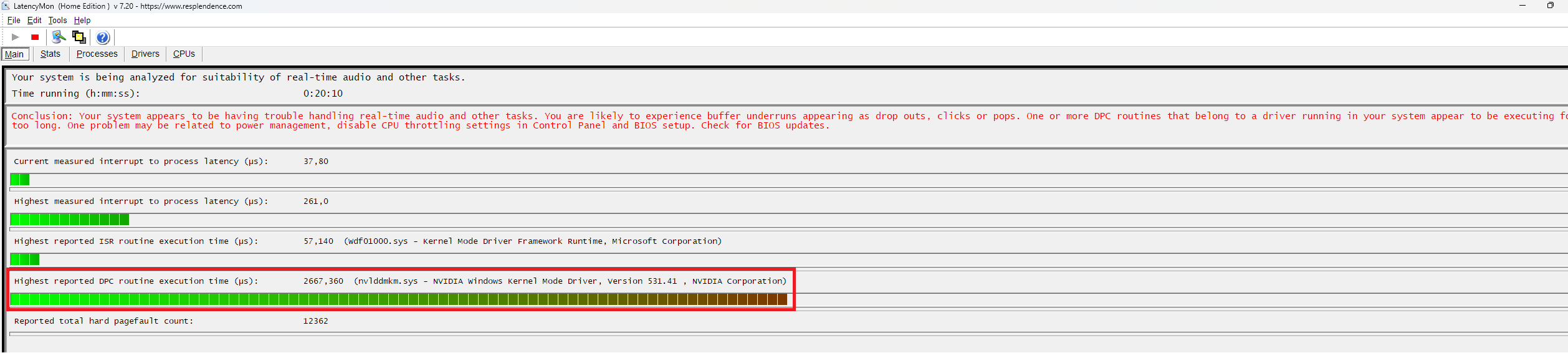Click the green Start monitoring play icon

[x=16, y=37]
